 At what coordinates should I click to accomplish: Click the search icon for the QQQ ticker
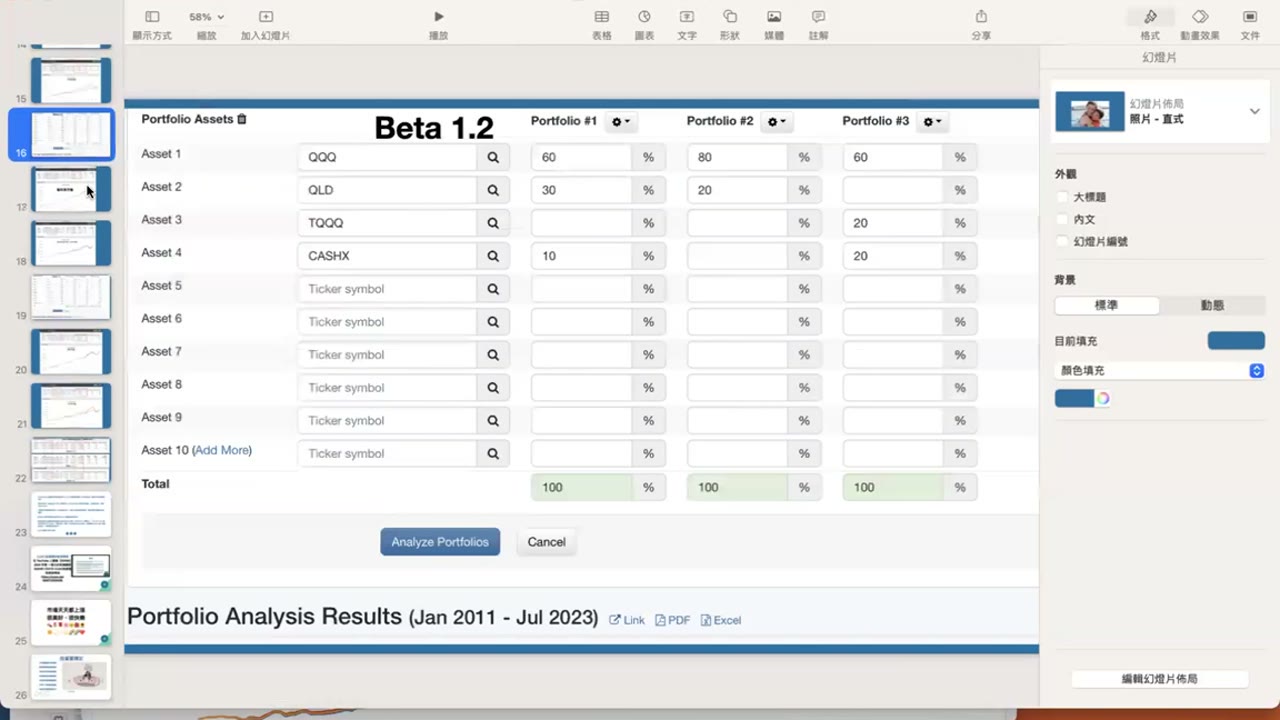pos(493,157)
